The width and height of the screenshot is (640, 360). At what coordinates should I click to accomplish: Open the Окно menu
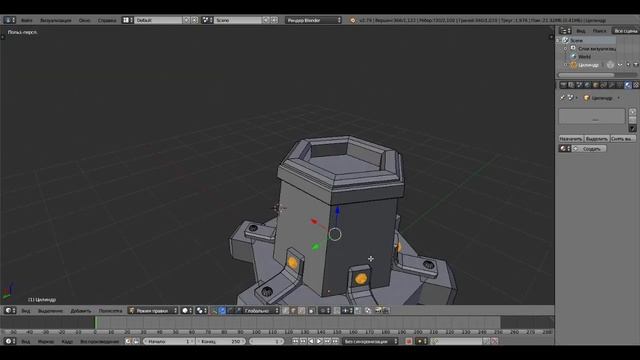click(x=85, y=20)
